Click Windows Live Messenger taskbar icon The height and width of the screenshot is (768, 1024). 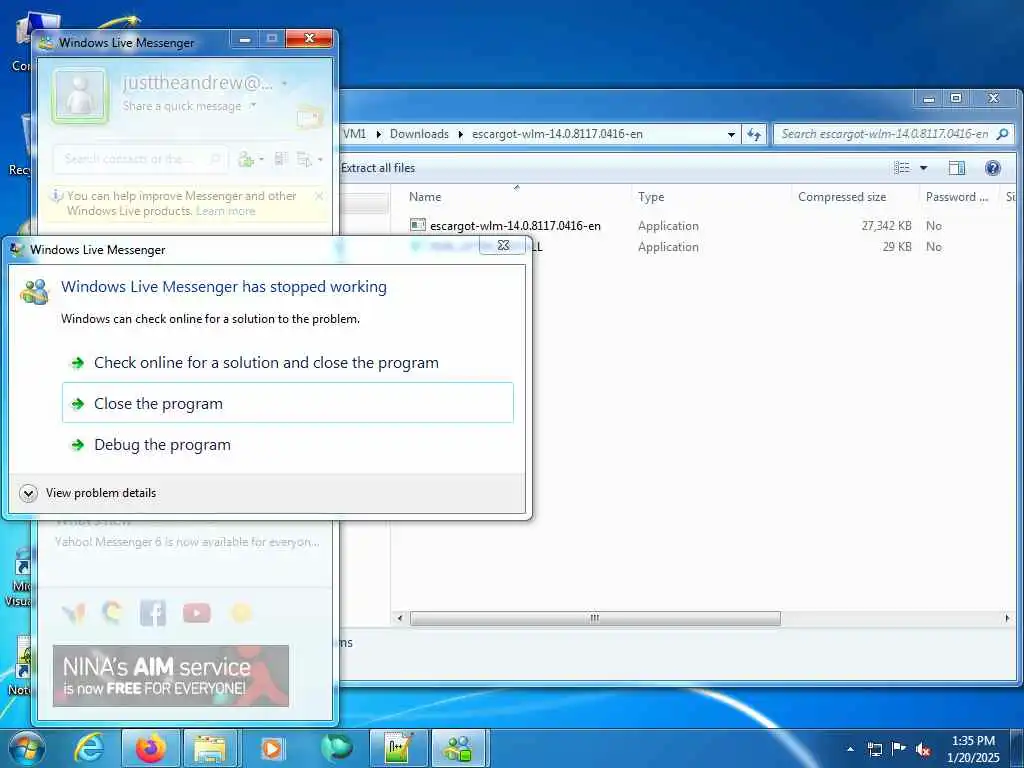(x=458, y=748)
